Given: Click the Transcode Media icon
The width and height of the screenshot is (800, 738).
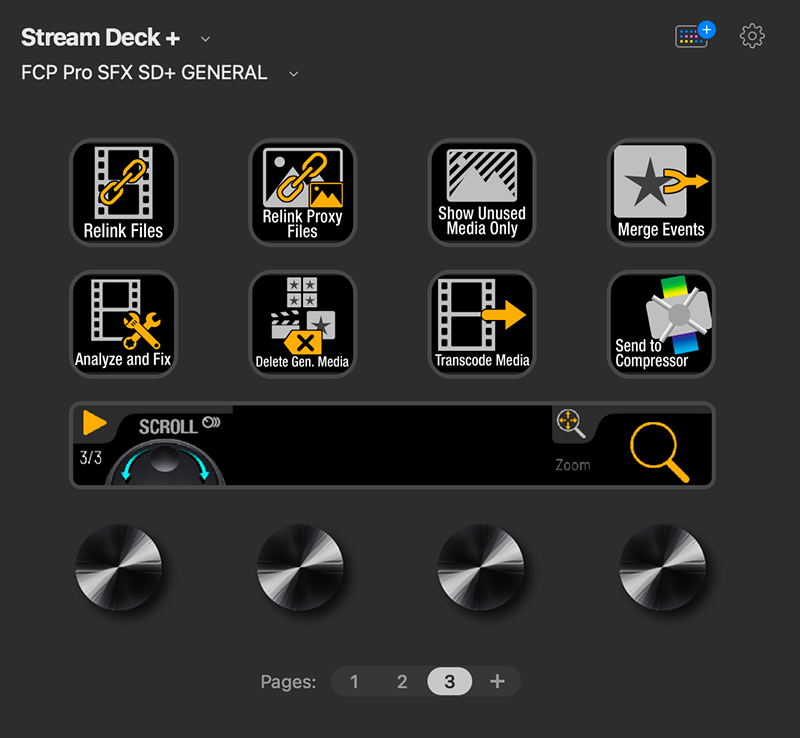Looking at the screenshot, I should tap(481, 324).
